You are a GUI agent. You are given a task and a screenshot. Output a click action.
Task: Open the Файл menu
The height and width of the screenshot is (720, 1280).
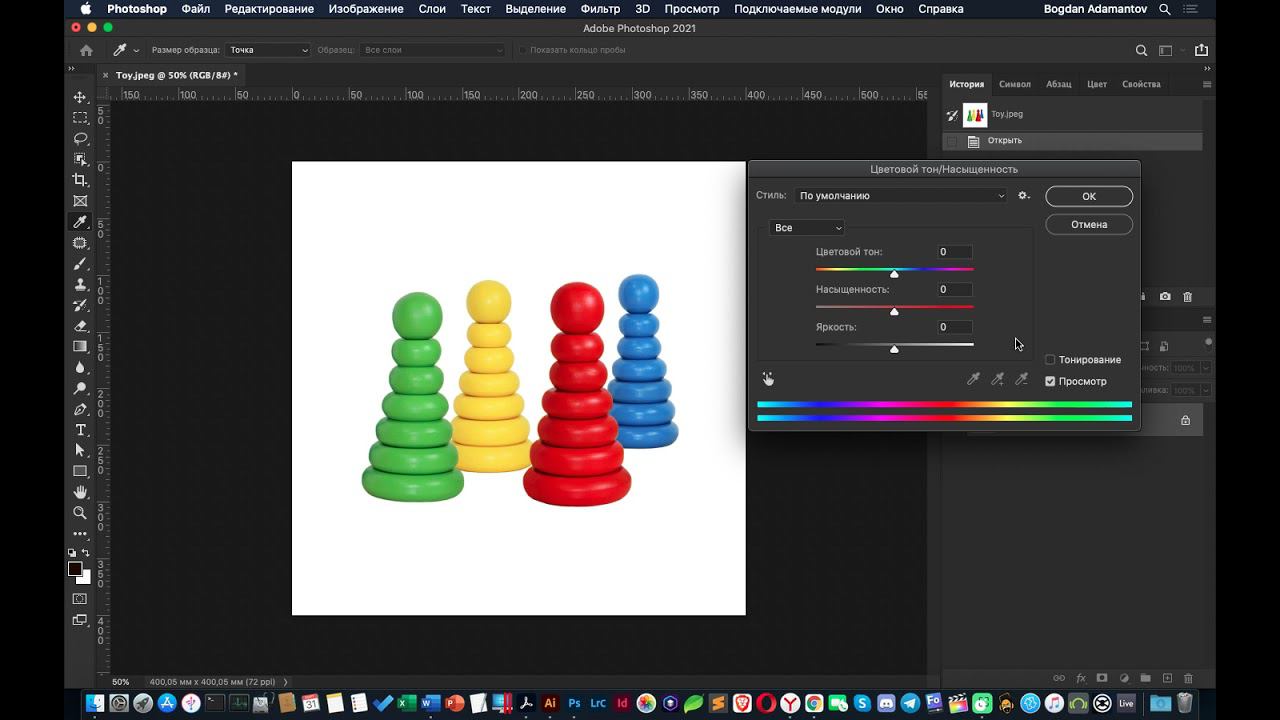coord(196,9)
